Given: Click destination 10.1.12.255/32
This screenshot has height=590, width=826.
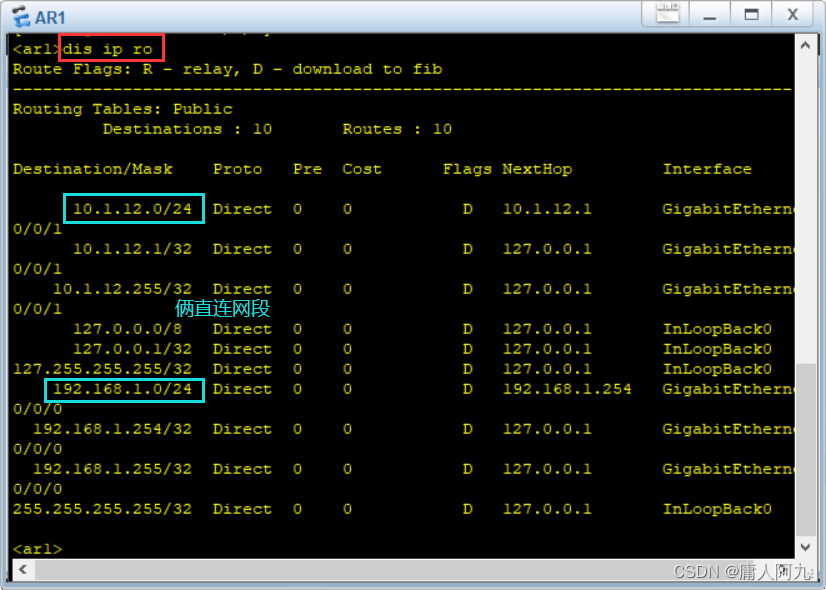Looking at the screenshot, I should pyautogui.click(x=122, y=289).
